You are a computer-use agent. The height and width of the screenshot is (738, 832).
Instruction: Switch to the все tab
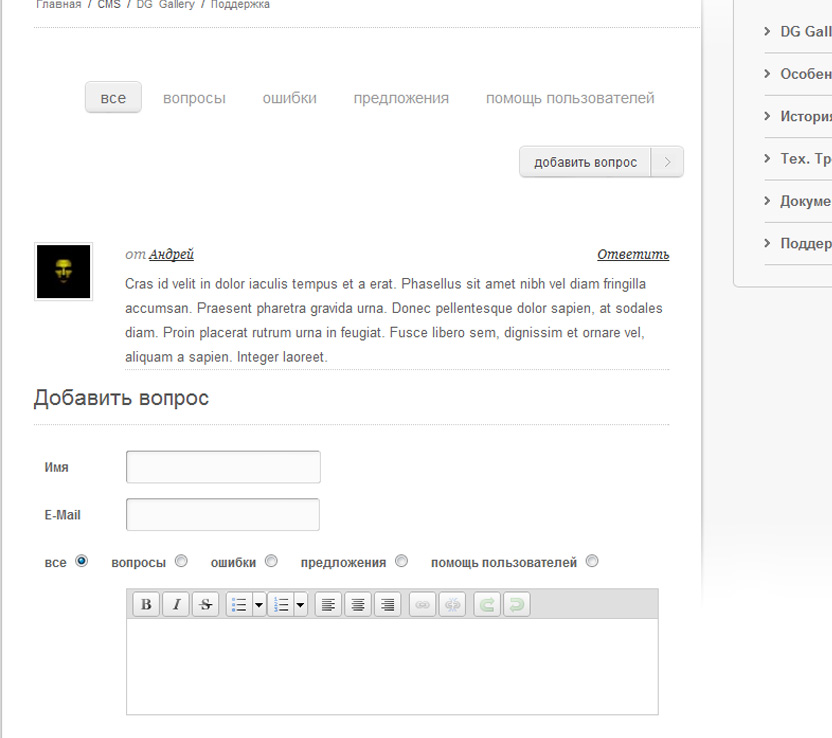point(113,97)
